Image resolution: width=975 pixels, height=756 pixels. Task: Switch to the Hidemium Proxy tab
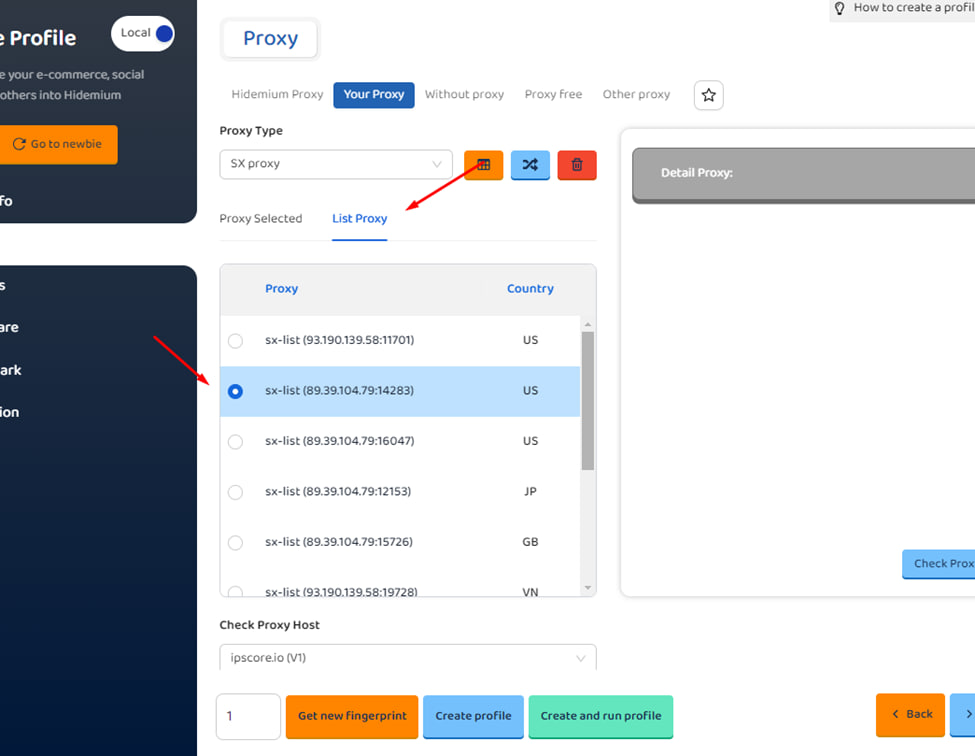point(277,95)
